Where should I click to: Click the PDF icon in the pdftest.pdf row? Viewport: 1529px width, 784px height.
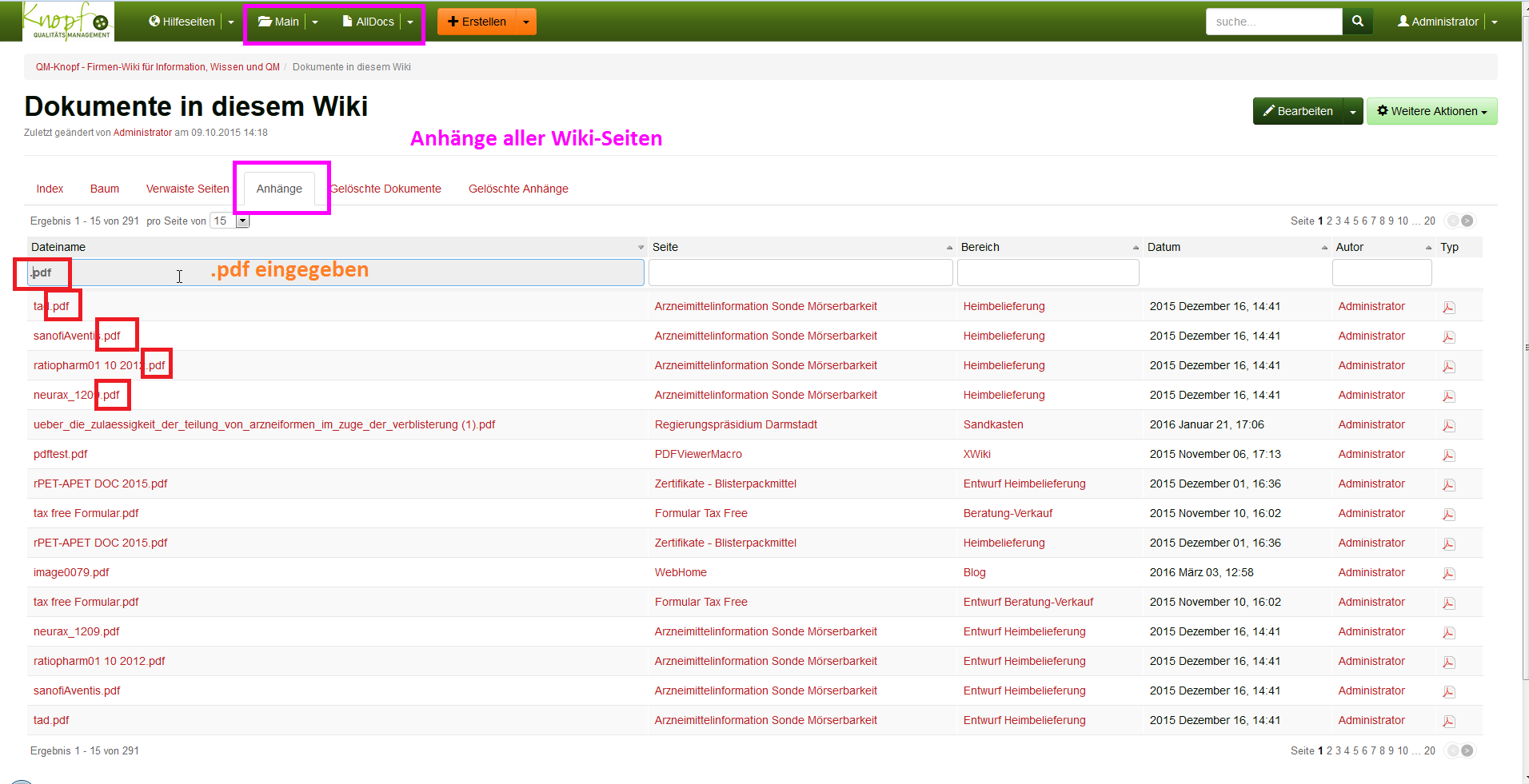[1448, 455]
